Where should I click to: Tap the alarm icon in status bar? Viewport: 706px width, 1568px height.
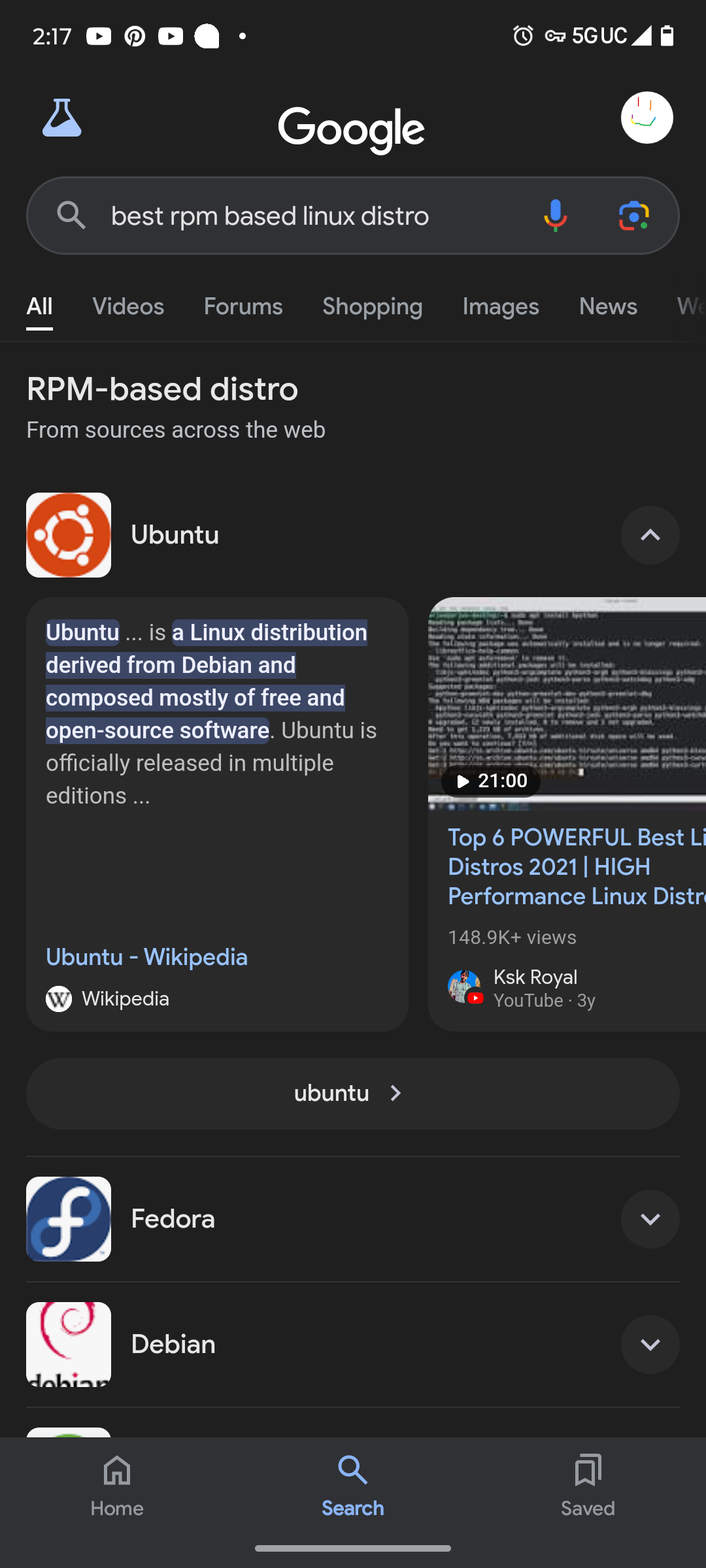(x=523, y=35)
